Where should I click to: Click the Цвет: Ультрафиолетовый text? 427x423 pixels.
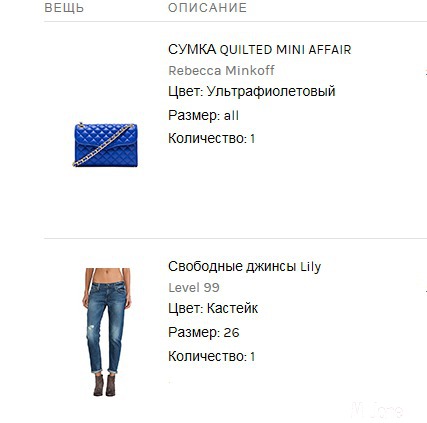[252, 91]
